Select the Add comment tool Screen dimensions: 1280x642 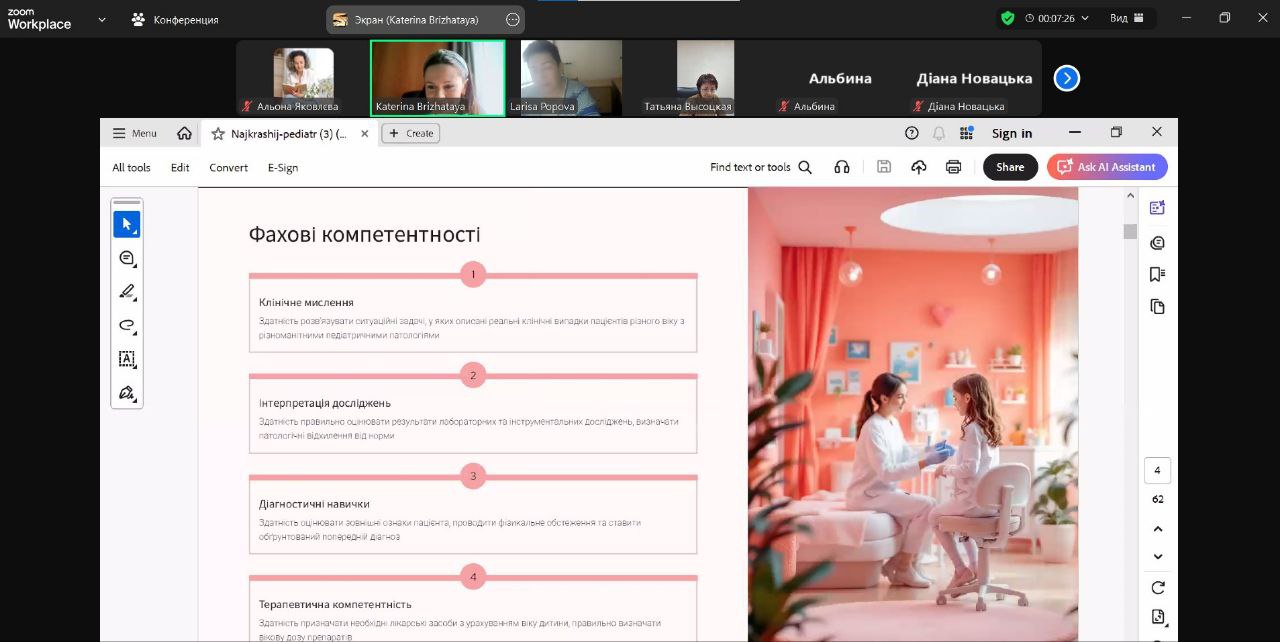pyautogui.click(x=126, y=258)
